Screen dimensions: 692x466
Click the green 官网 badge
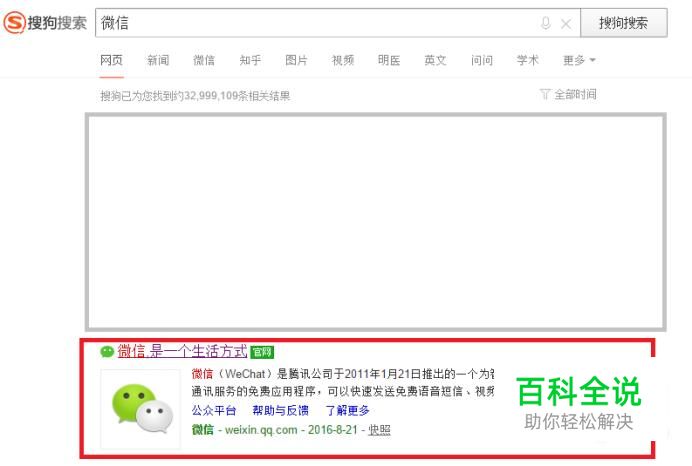tap(262, 352)
